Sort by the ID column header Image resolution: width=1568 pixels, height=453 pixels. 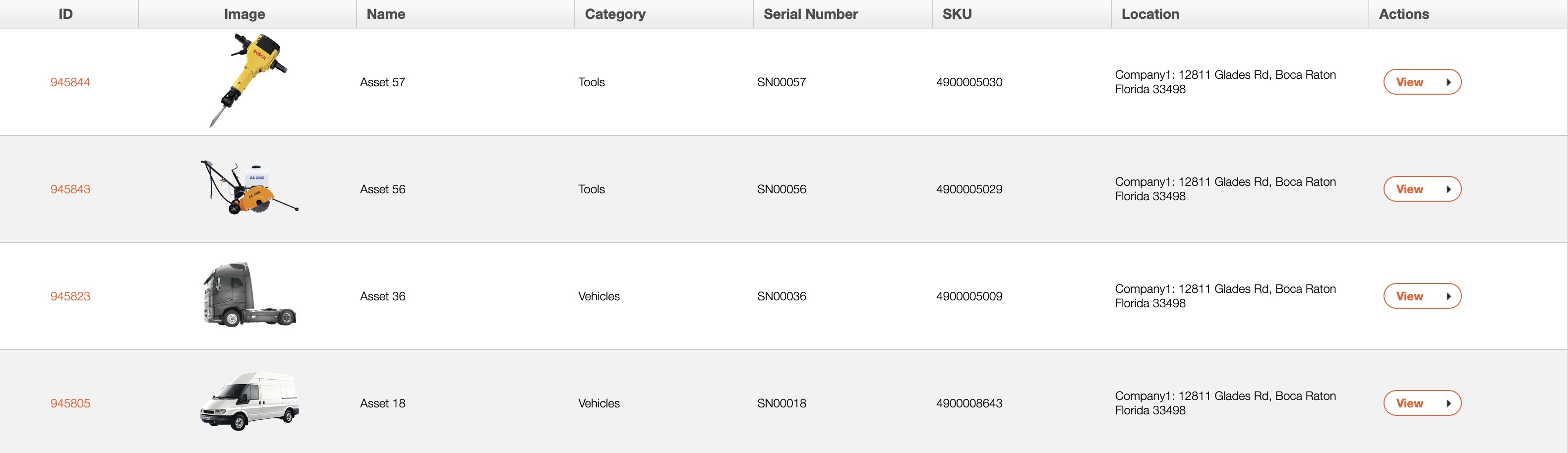(66, 14)
